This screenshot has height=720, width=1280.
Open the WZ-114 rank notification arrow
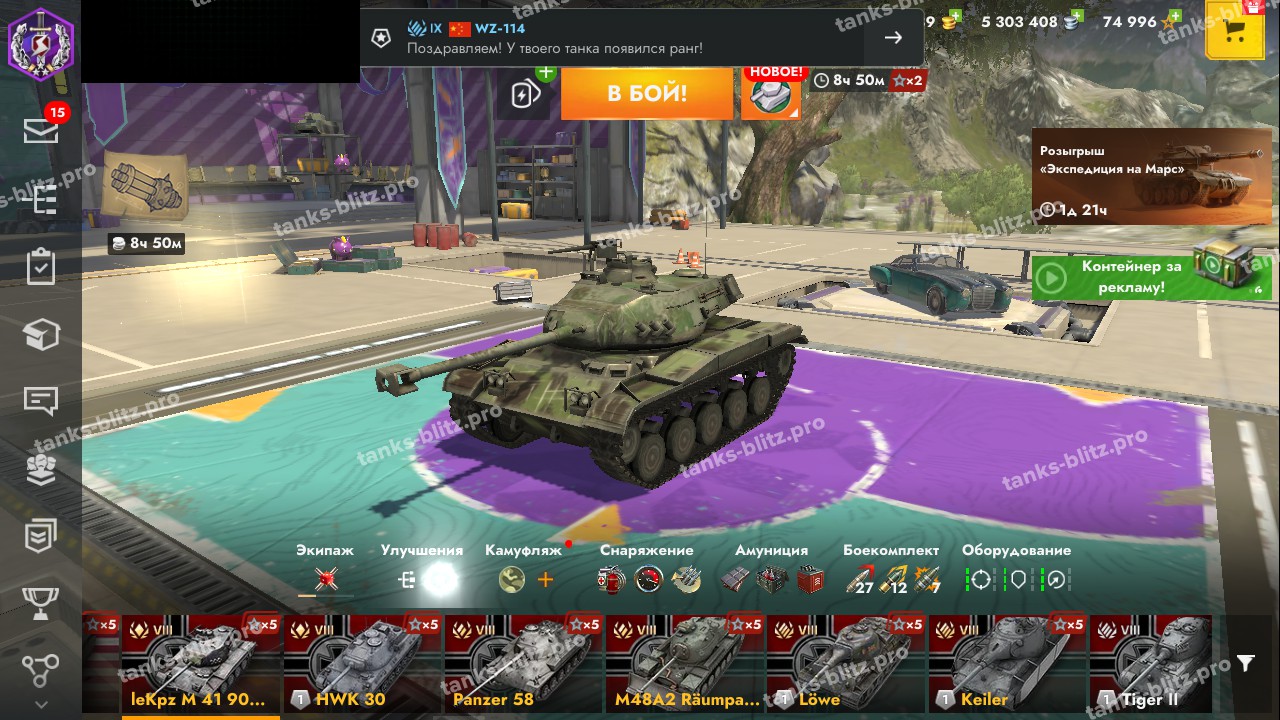pos(893,38)
